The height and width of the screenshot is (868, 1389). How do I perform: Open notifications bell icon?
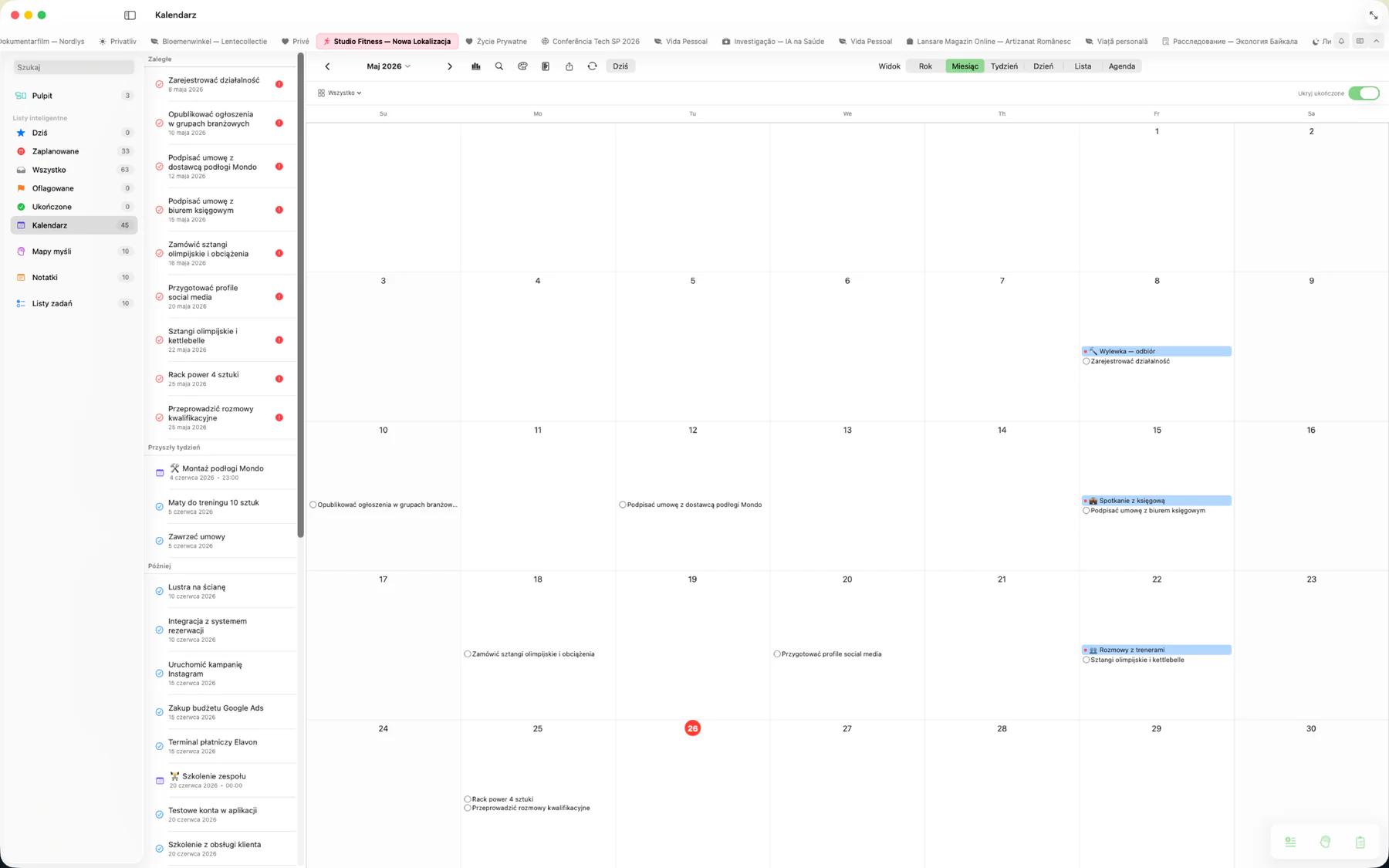coord(1341,41)
